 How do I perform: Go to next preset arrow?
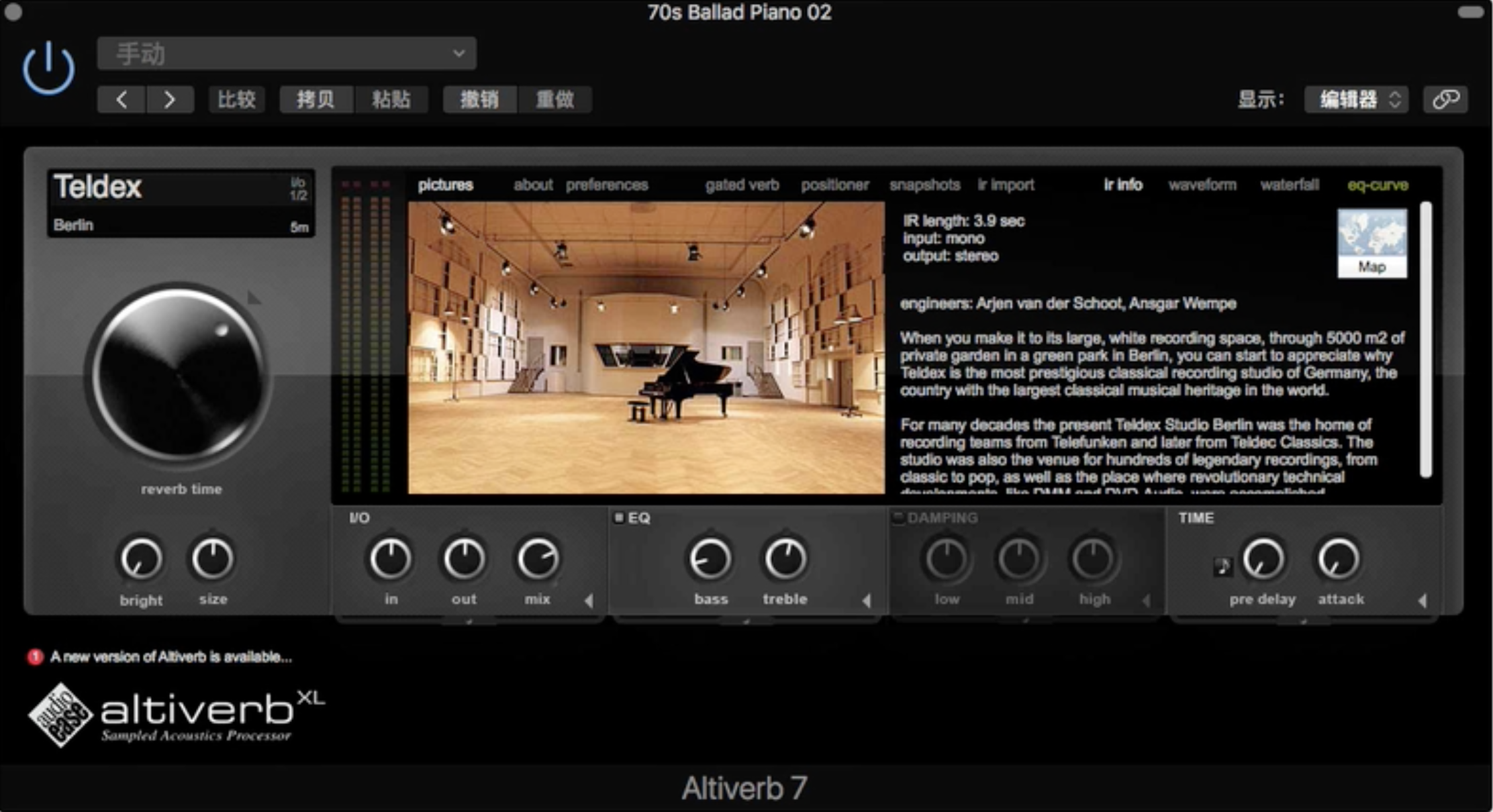point(169,100)
